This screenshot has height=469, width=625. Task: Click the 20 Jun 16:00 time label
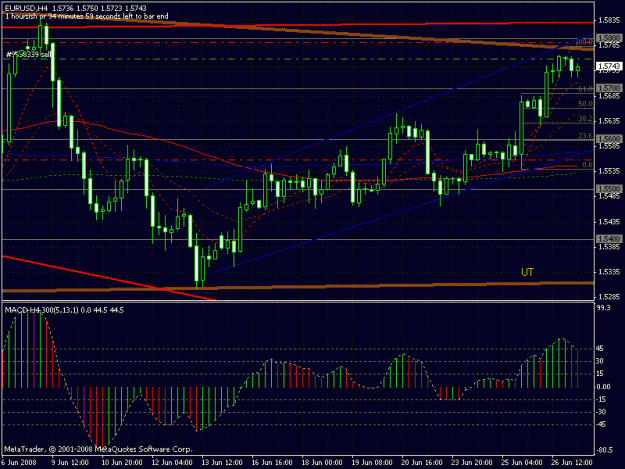pyautogui.click(x=422, y=463)
